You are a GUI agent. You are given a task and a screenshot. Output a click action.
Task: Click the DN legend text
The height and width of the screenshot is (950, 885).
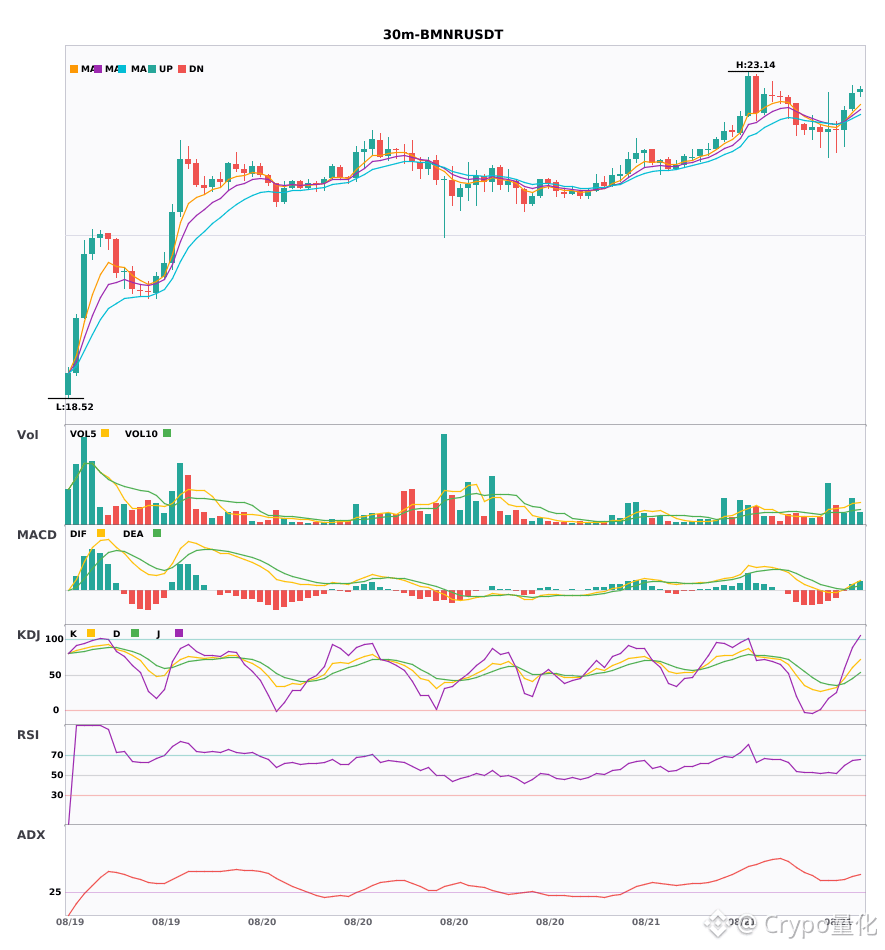tap(196, 69)
